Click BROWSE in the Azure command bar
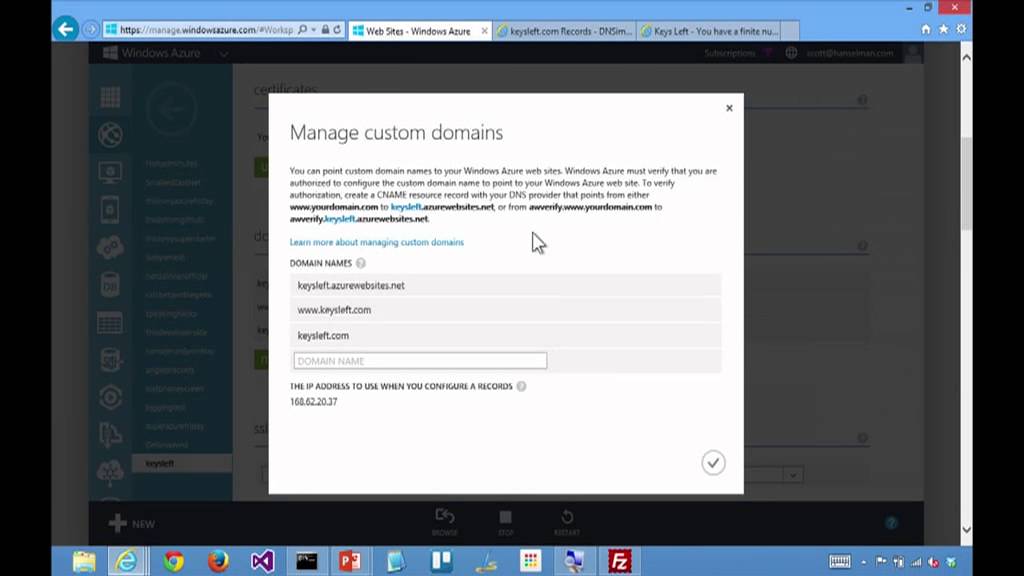This screenshot has height=576, width=1024. [x=445, y=522]
